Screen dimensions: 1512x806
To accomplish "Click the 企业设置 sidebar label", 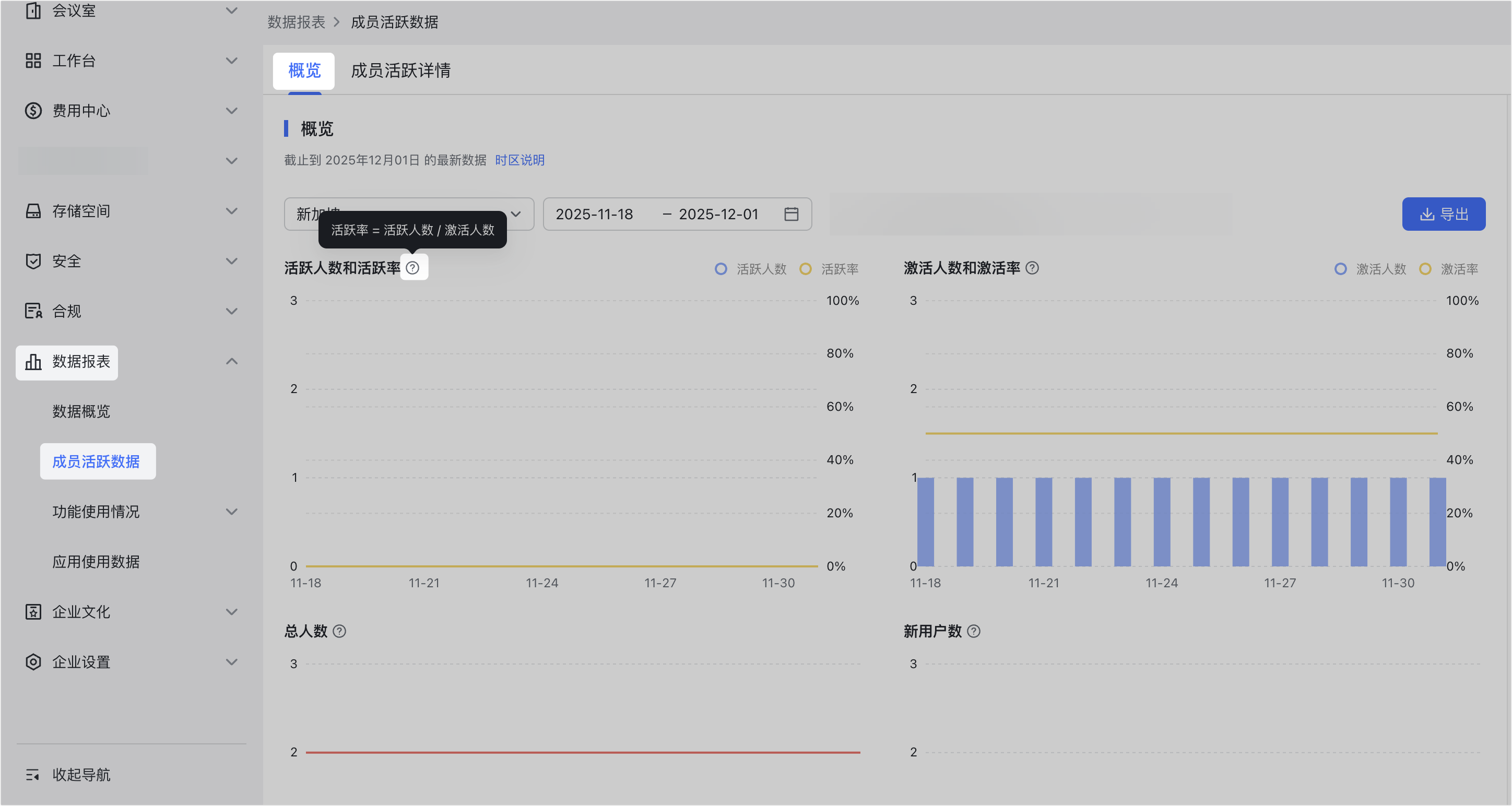I will pyautogui.click(x=81, y=661).
